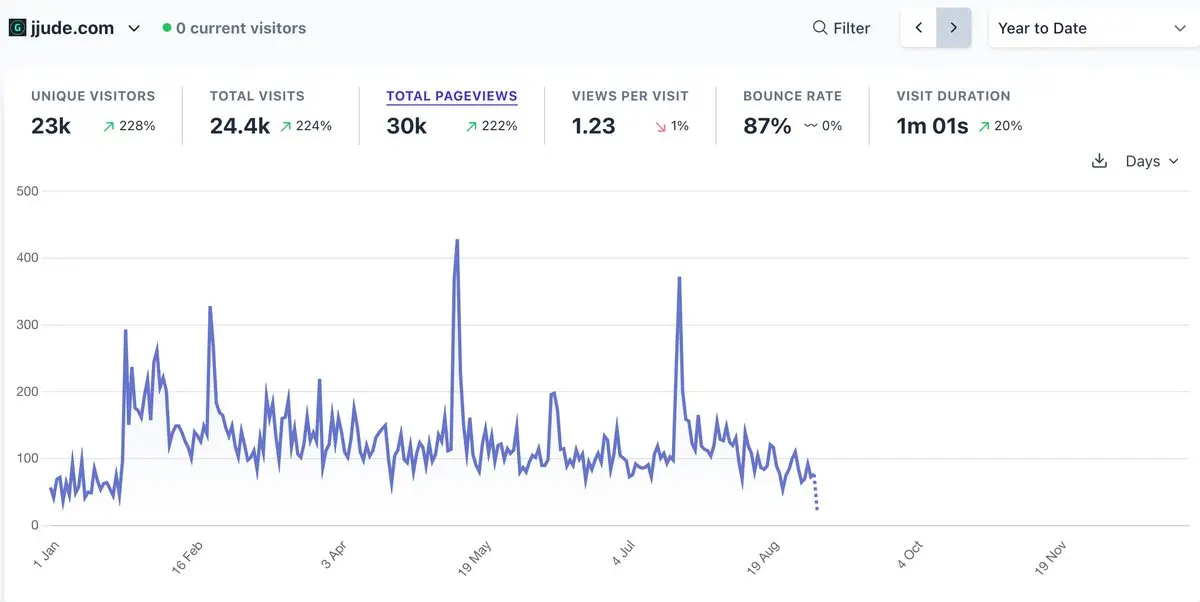Download the graph data export

[x=1099, y=161]
